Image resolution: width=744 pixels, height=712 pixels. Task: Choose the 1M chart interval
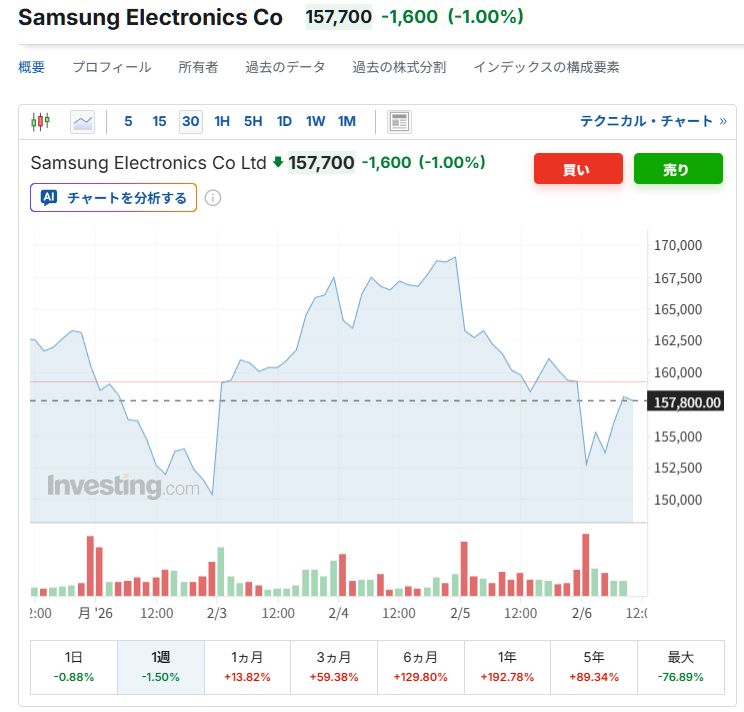click(347, 122)
